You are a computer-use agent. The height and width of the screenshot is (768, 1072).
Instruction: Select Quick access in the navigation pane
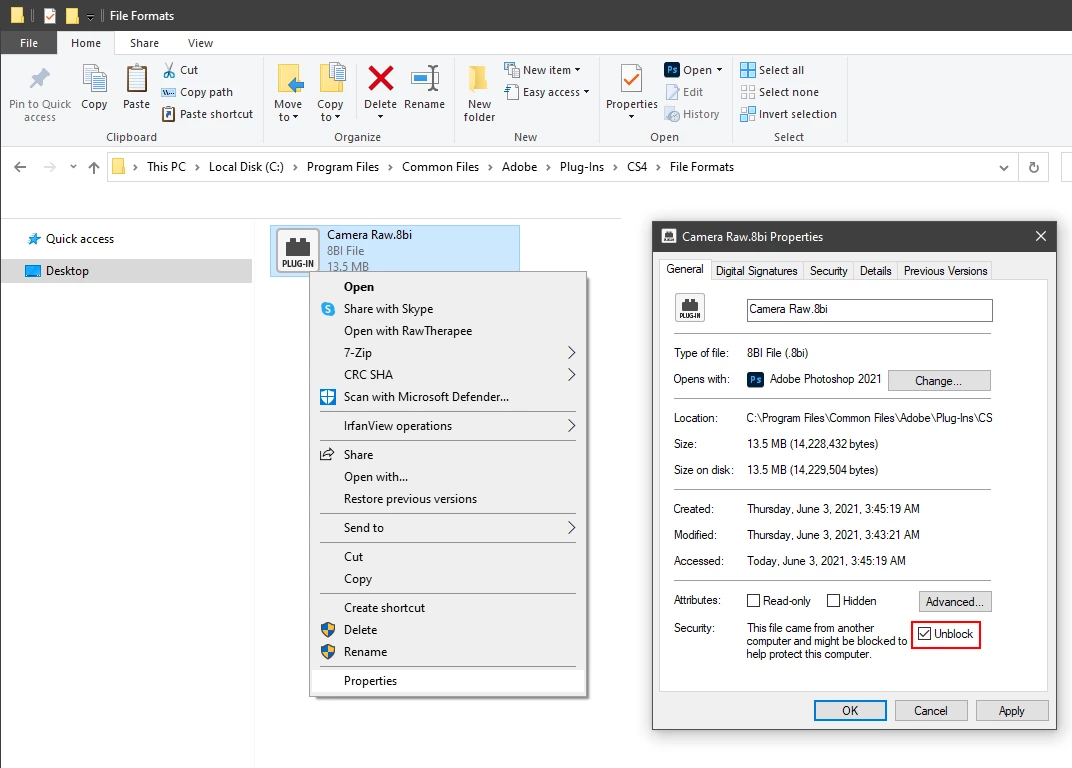tap(80, 239)
